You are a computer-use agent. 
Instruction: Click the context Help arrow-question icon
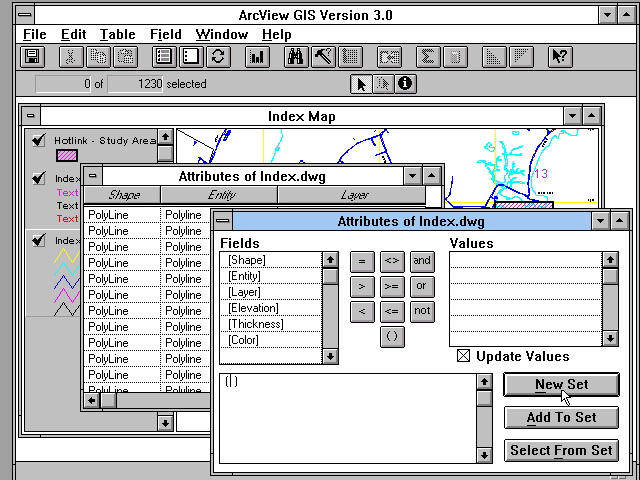[x=560, y=56]
